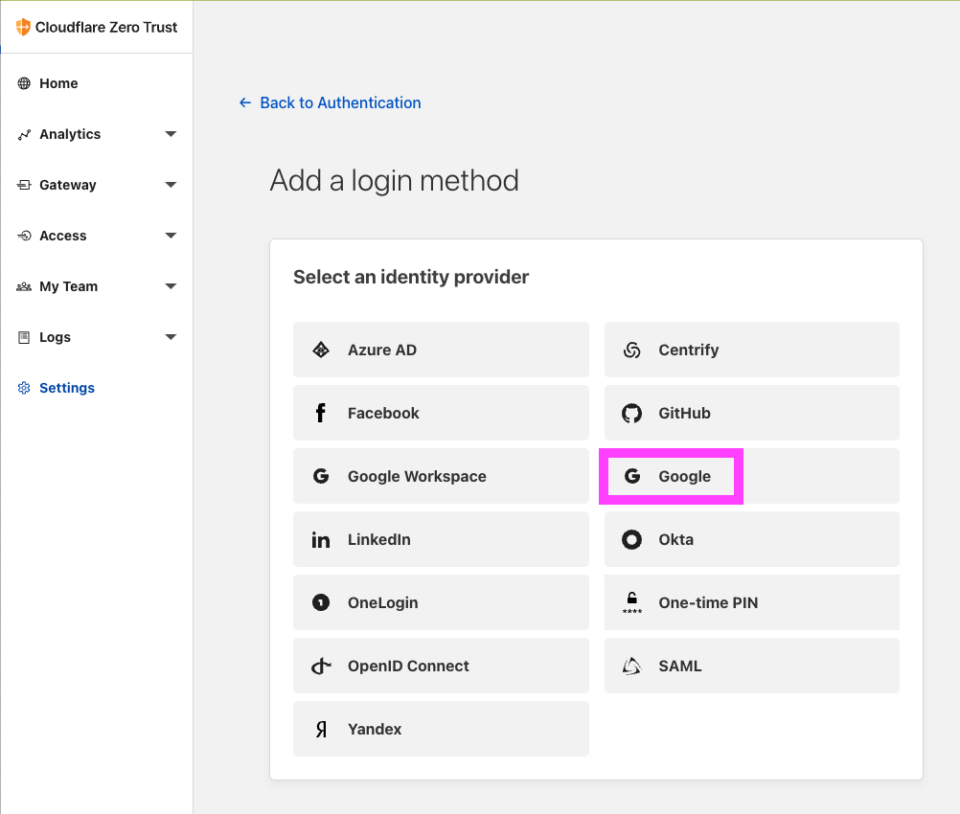Expand the Gateway menu arrow
960x814 pixels.
[171, 185]
